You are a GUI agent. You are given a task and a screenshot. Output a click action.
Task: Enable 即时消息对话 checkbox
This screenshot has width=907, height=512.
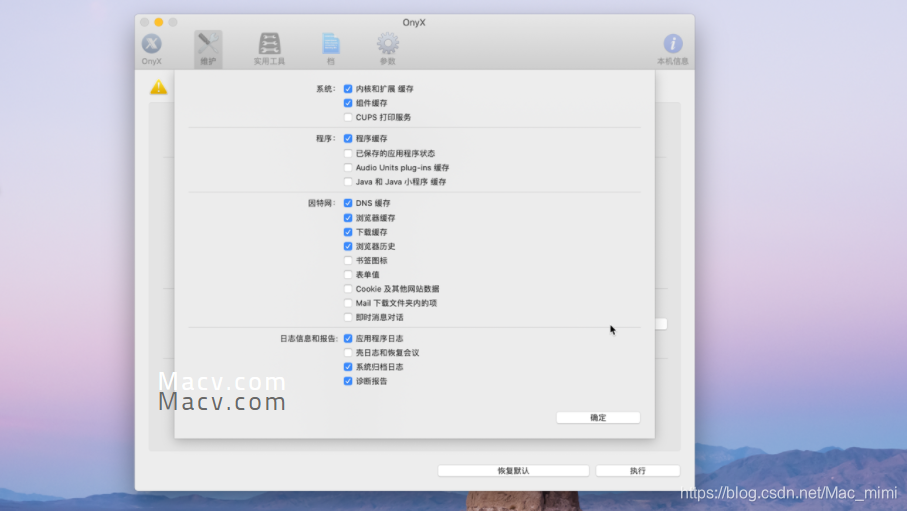348,318
